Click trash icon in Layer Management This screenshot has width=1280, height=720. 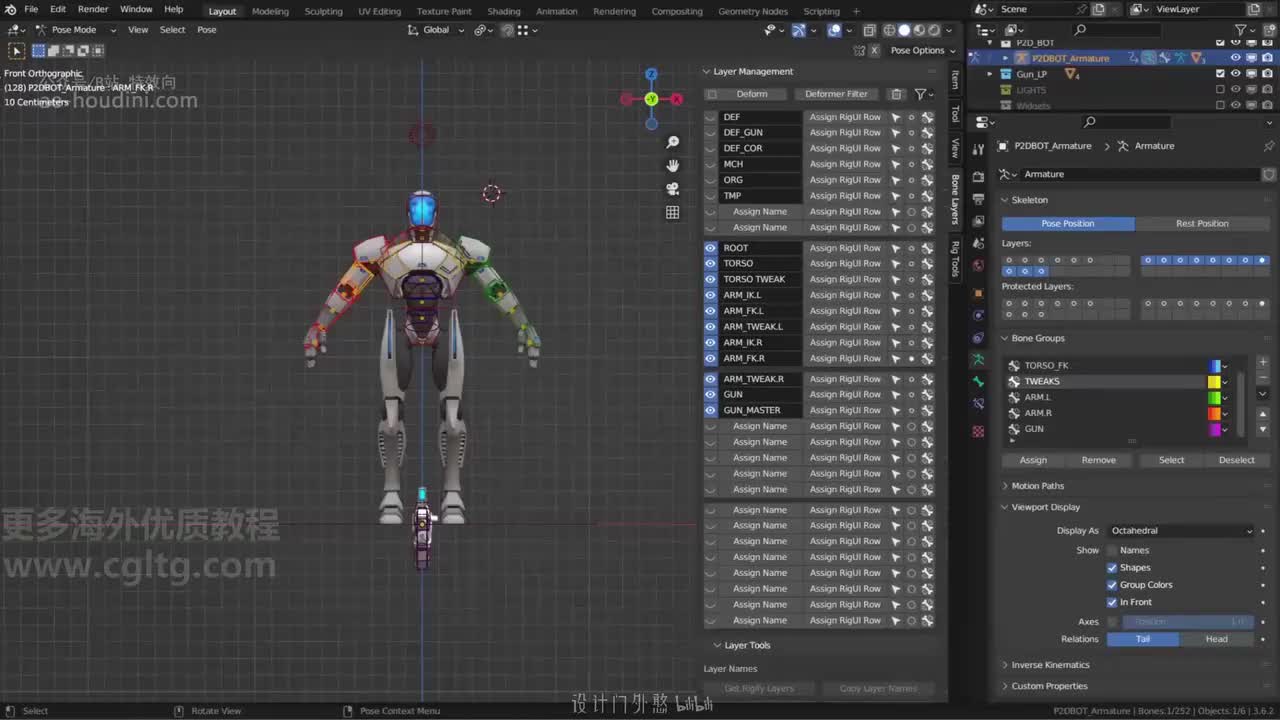896,94
